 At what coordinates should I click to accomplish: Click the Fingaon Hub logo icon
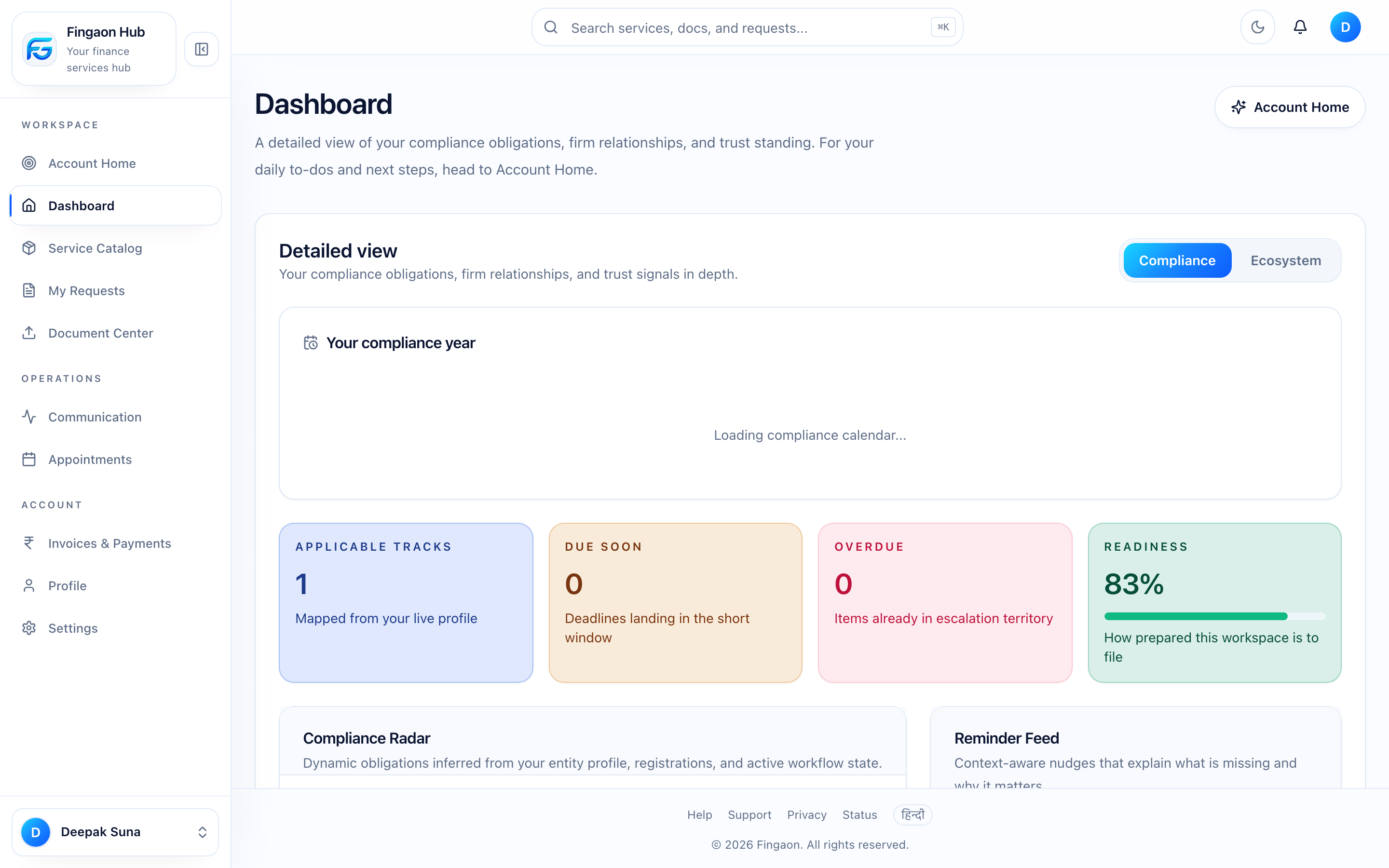[x=39, y=49]
